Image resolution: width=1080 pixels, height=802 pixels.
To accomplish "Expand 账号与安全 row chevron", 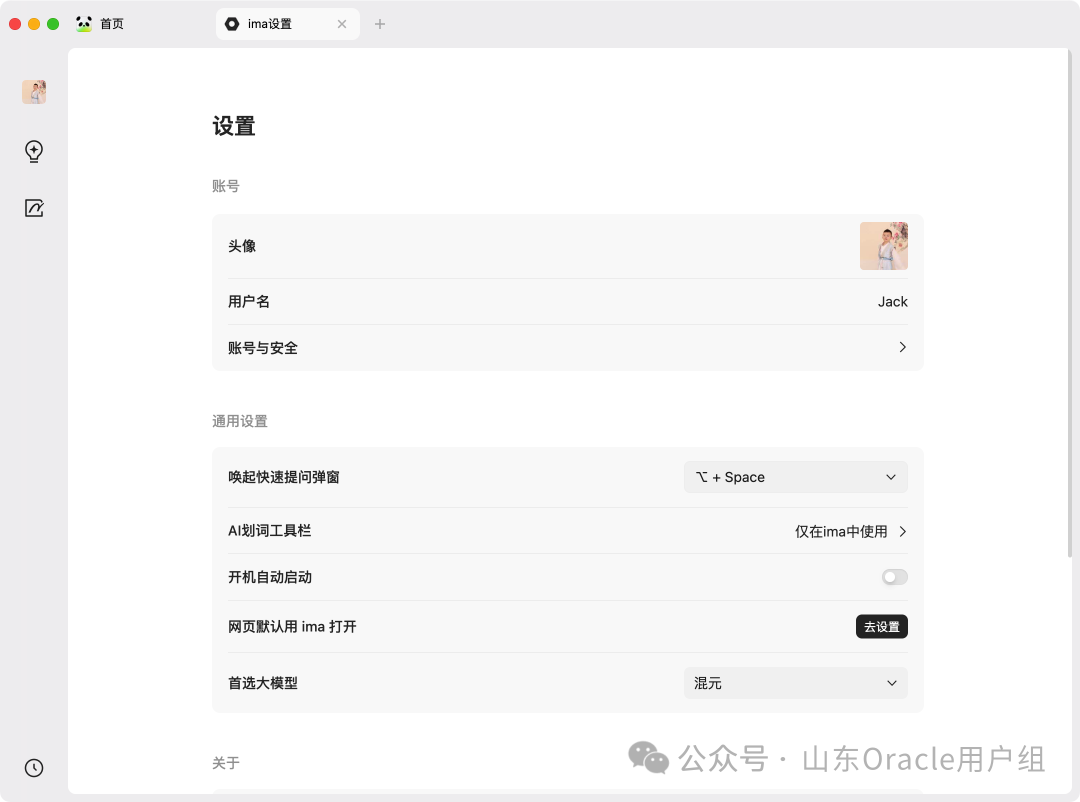I will pyautogui.click(x=902, y=347).
